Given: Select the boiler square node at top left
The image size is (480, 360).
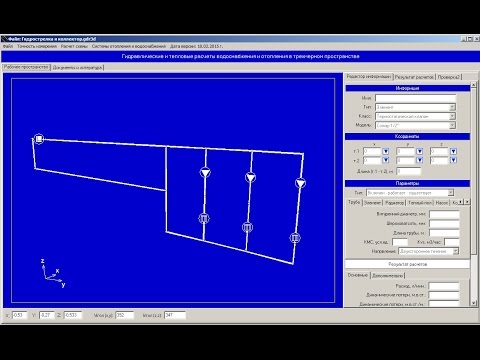Looking at the screenshot, I should click(39, 139).
